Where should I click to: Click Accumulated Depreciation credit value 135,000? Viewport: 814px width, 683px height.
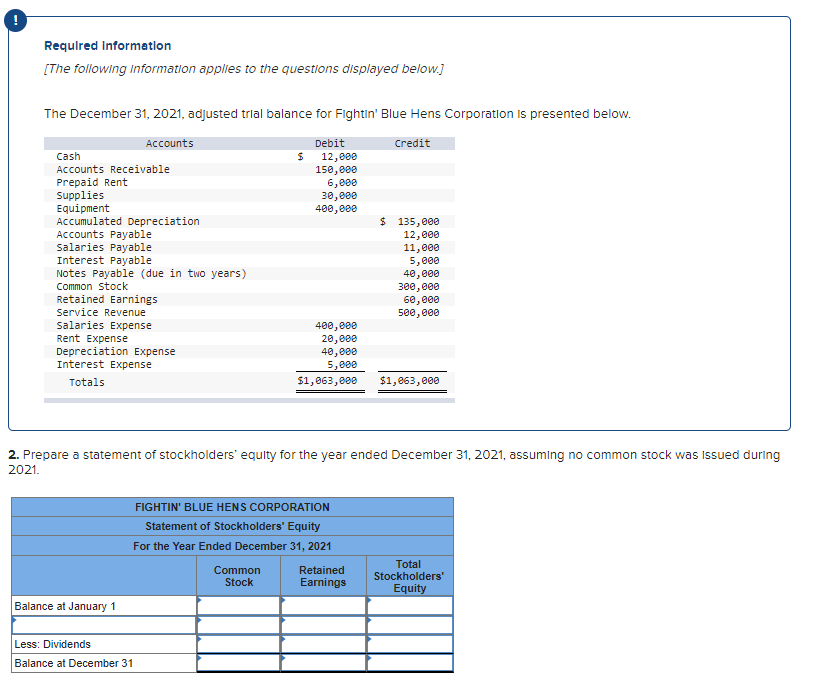(x=418, y=222)
